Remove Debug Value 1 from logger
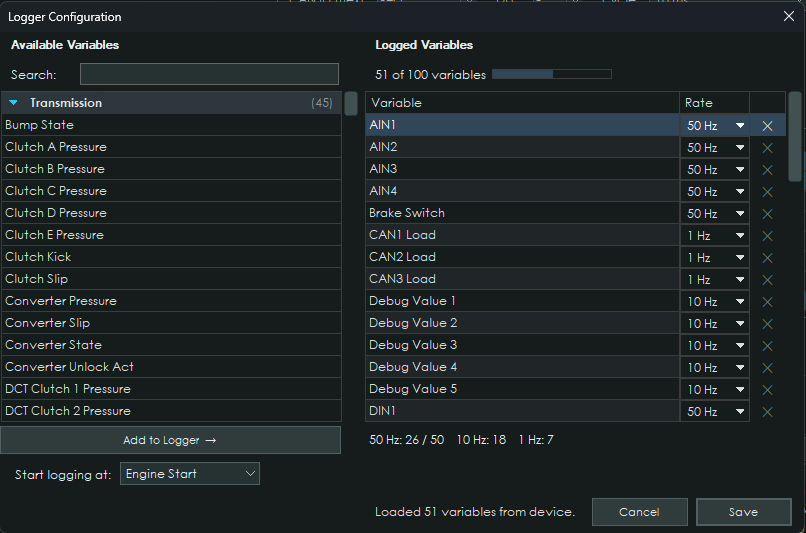 (767, 302)
